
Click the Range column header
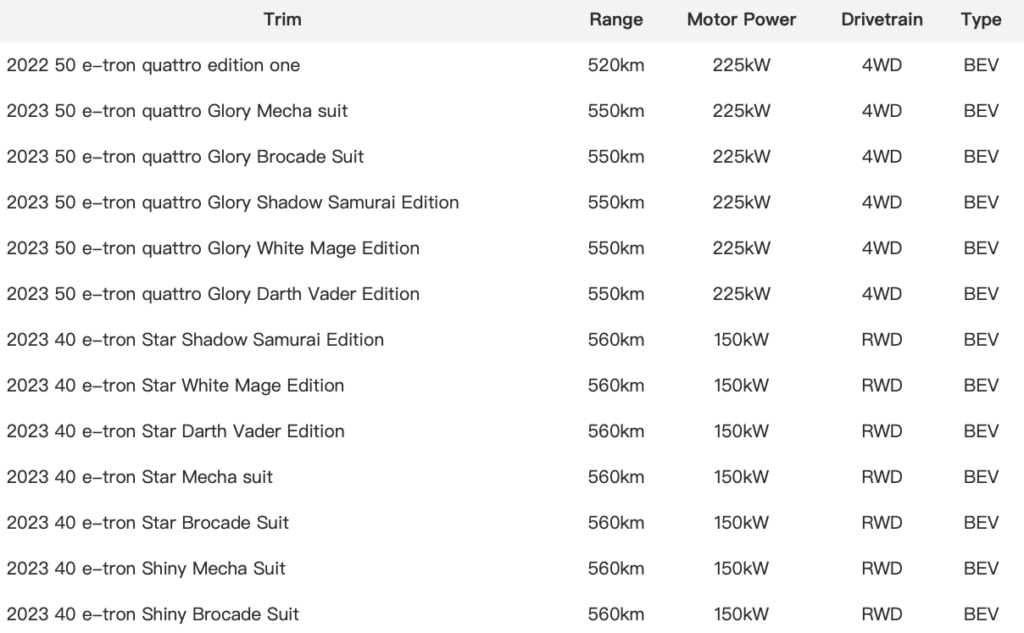[x=616, y=19]
